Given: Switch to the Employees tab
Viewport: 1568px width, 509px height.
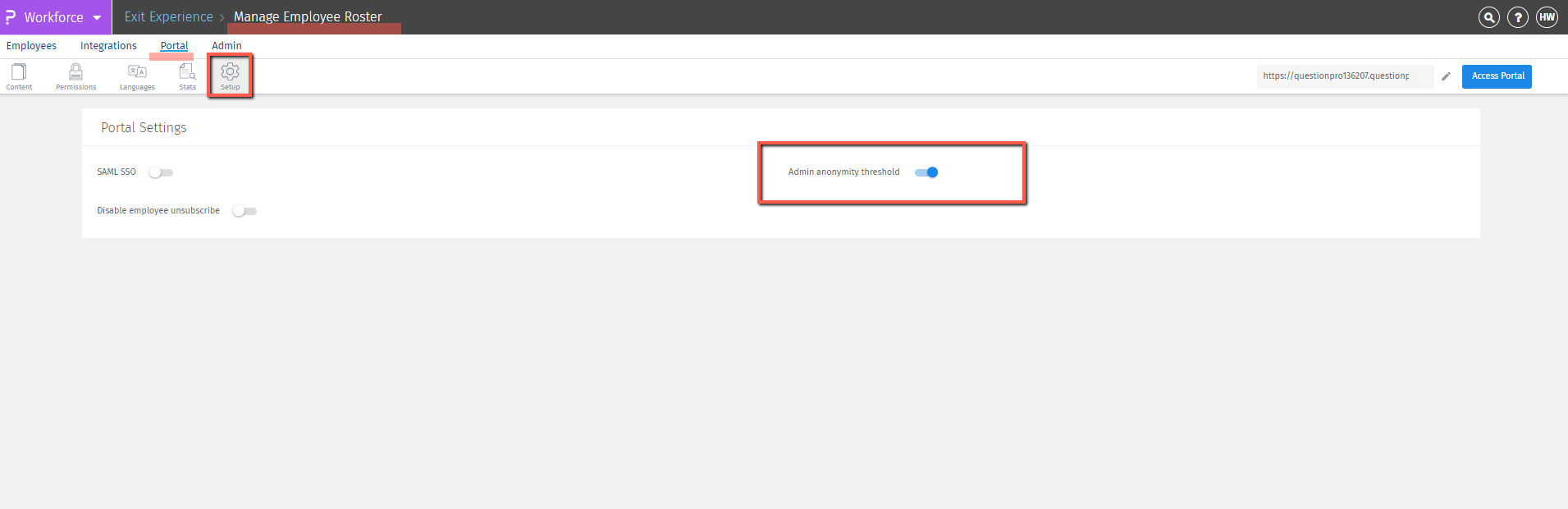Looking at the screenshot, I should pyautogui.click(x=31, y=46).
